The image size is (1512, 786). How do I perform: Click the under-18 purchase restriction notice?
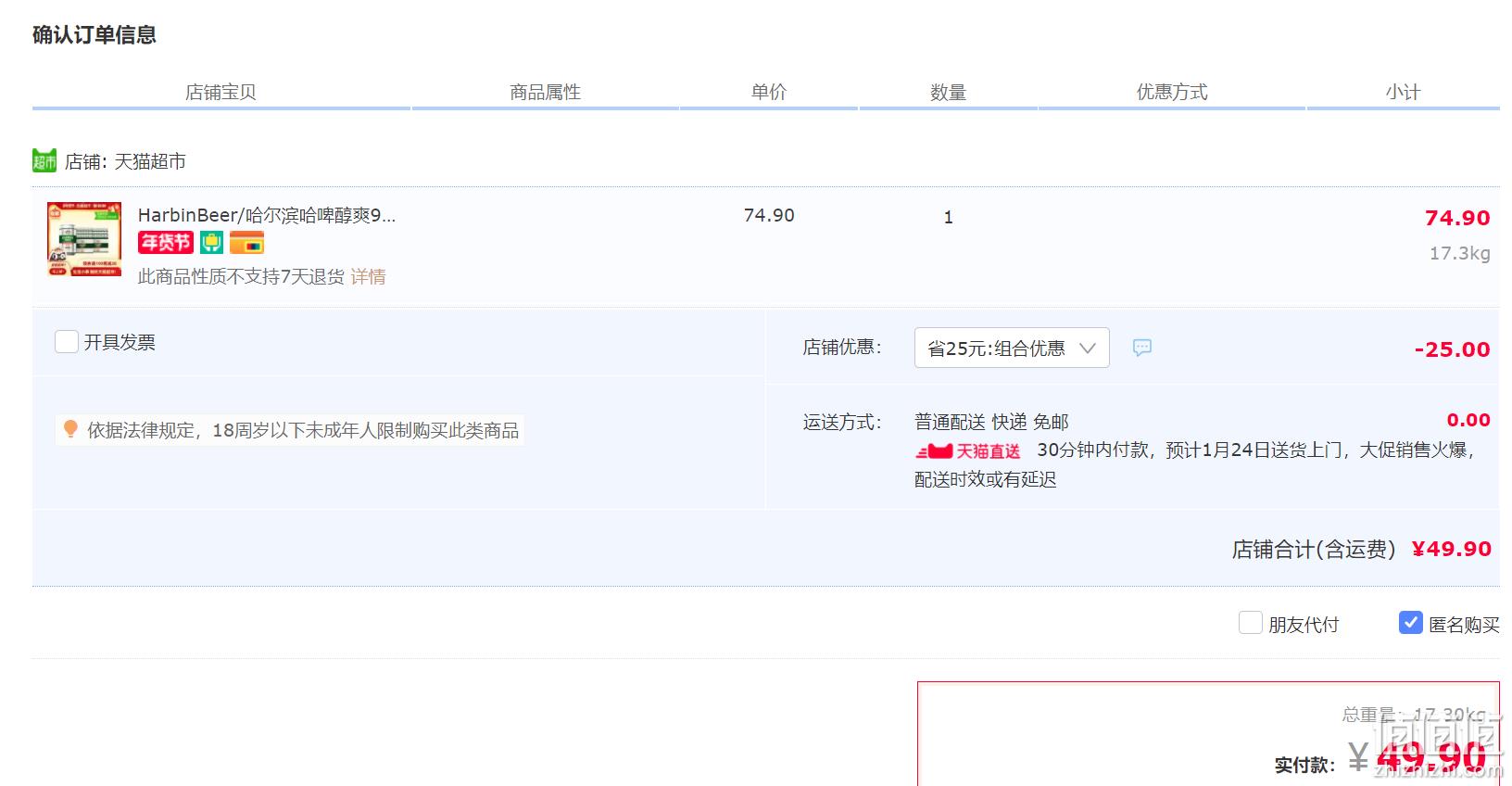click(290, 430)
